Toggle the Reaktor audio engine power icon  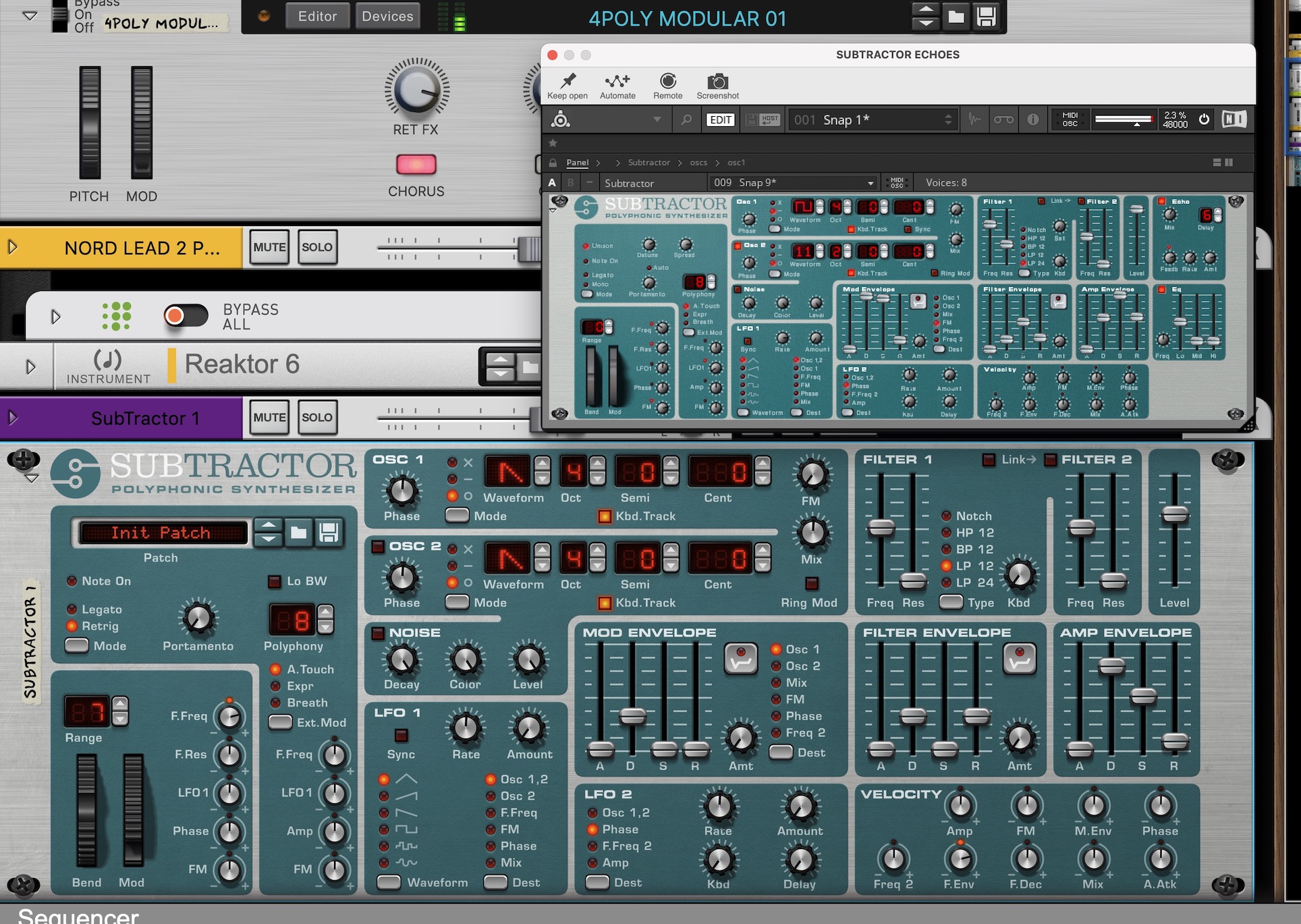tap(1205, 119)
